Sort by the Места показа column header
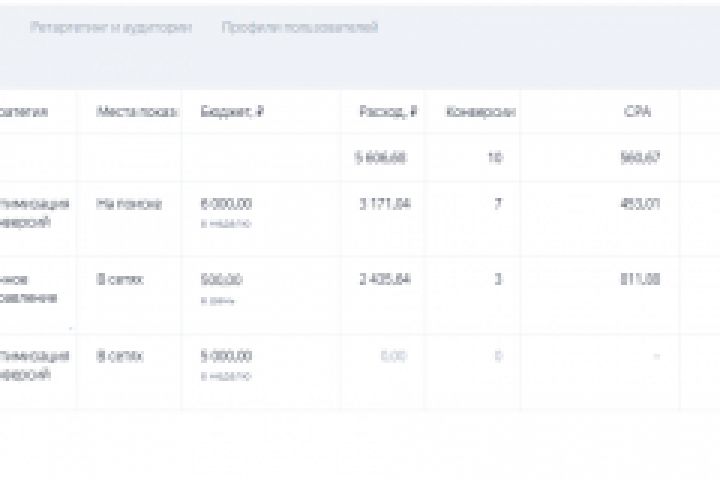720x480 pixels. (136, 112)
